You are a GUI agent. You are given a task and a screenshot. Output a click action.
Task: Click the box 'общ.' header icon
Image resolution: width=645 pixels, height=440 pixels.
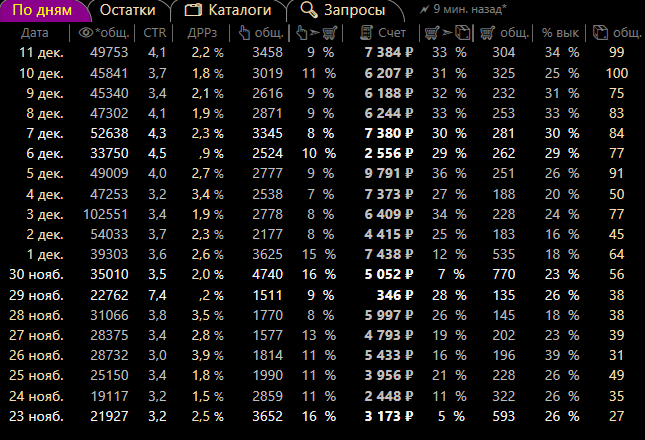pos(600,32)
